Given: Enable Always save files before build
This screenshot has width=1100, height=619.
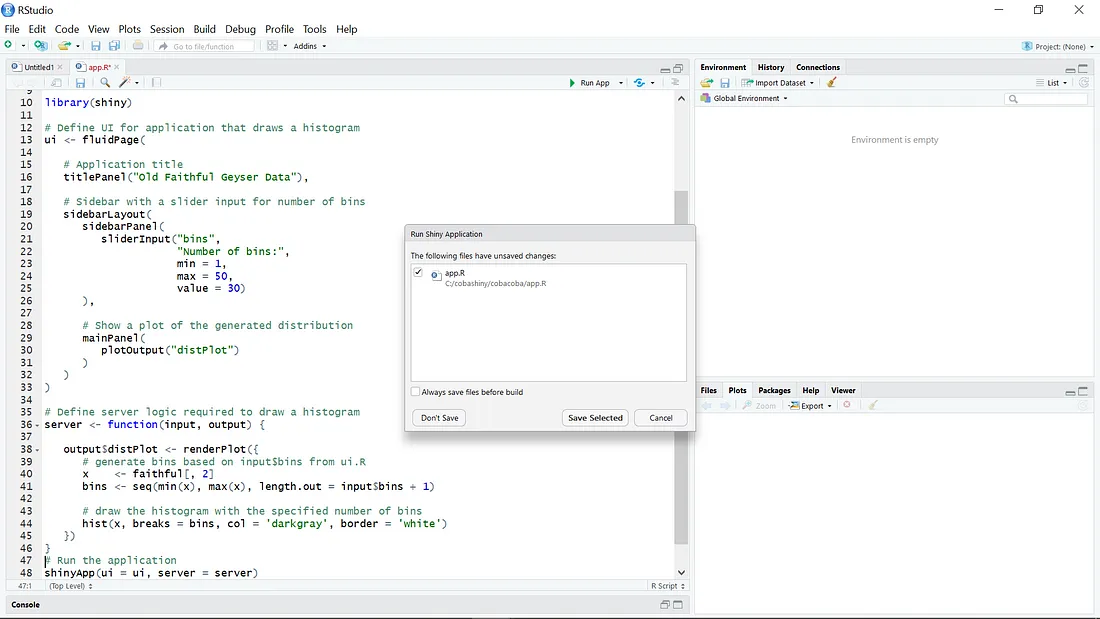Looking at the screenshot, I should tap(416, 392).
